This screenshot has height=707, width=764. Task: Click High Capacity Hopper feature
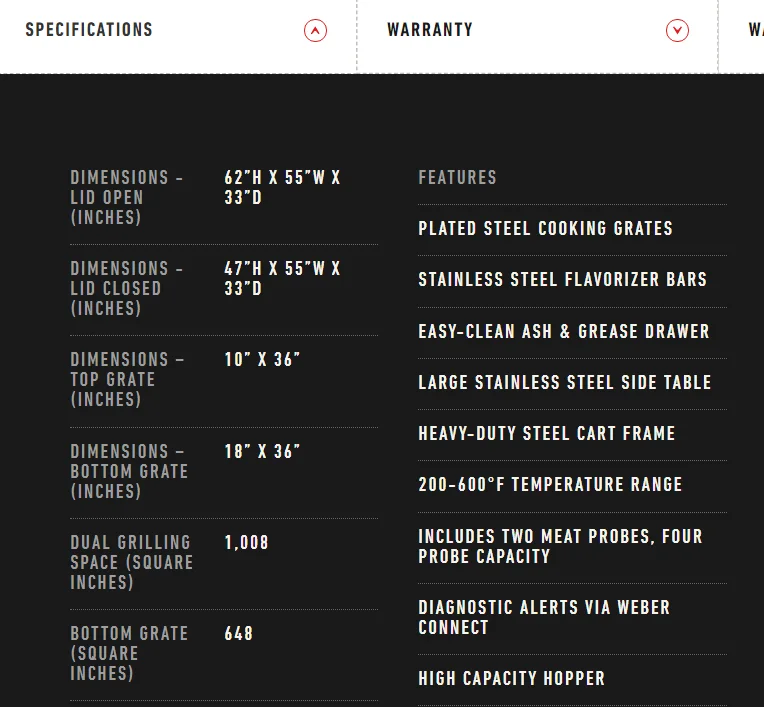(512, 678)
